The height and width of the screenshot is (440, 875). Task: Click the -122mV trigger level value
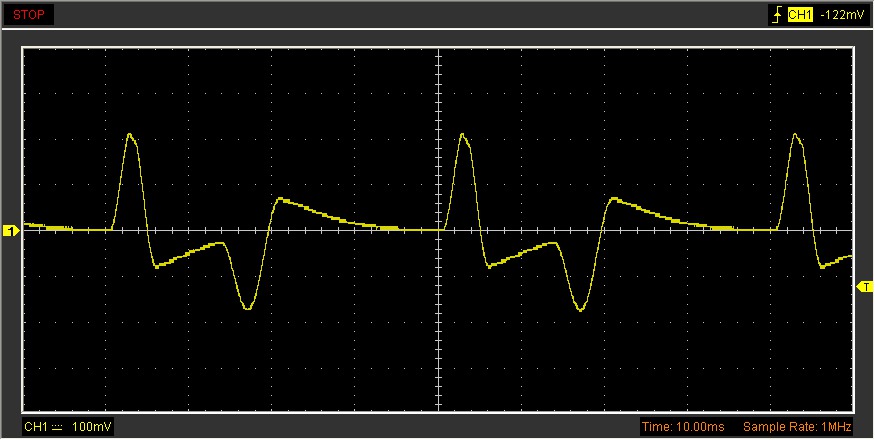coord(839,15)
